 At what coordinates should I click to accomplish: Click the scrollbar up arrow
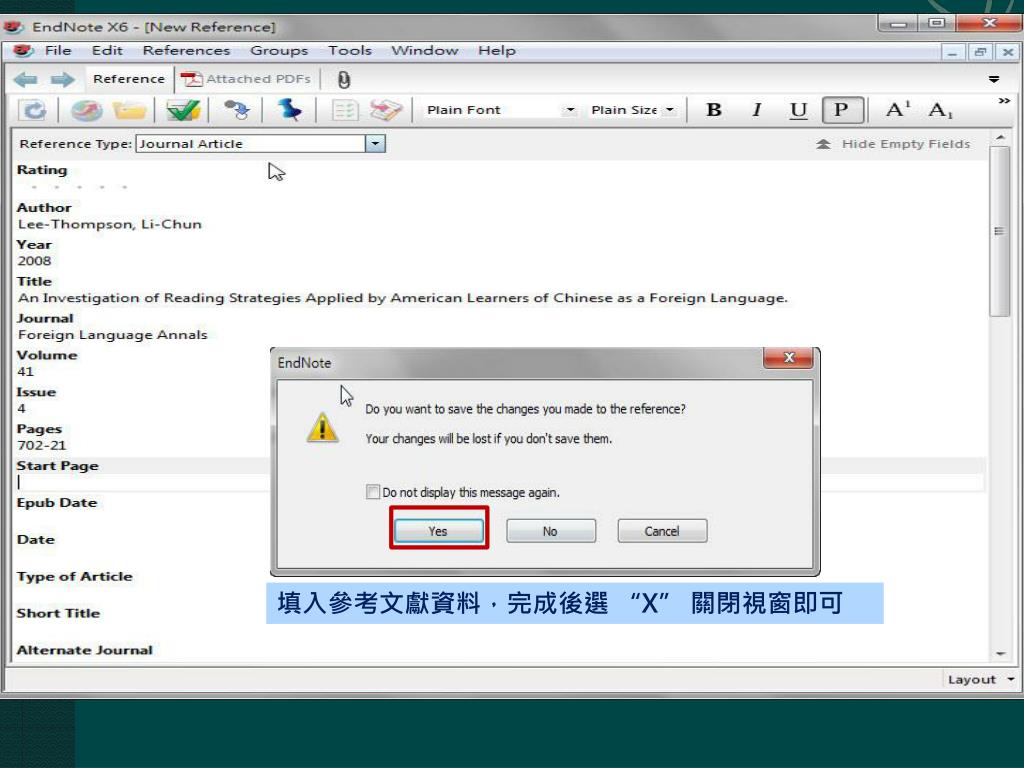click(x=1000, y=137)
